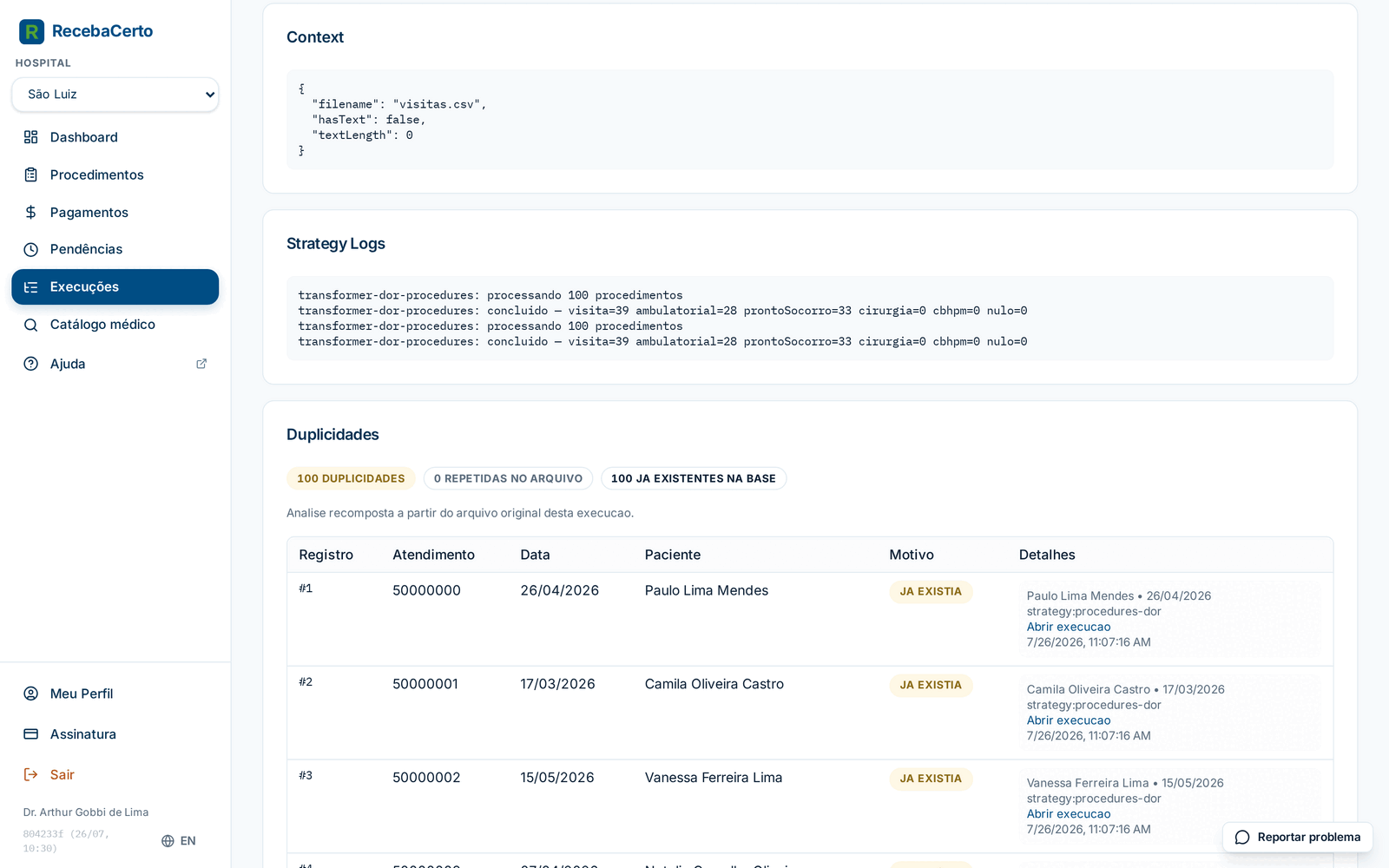Click the Assinatura card icon
The image size is (1389, 868).
tap(31, 734)
